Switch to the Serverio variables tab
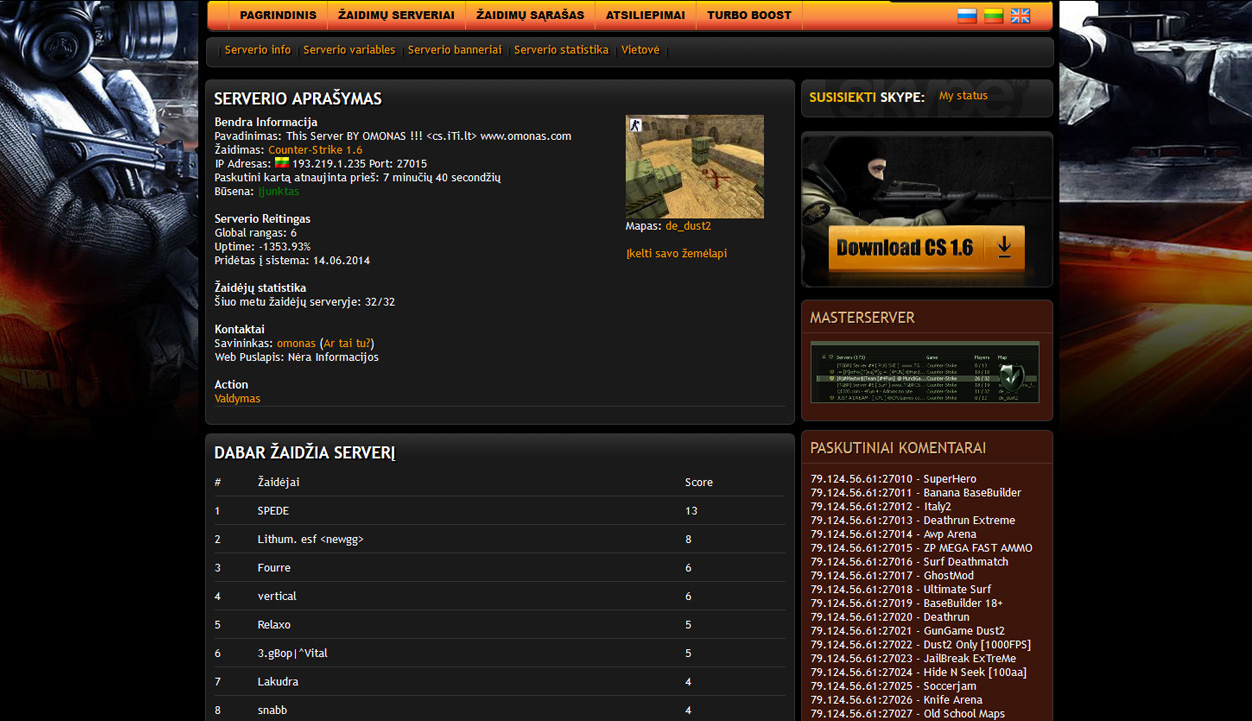 pos(349,50)
